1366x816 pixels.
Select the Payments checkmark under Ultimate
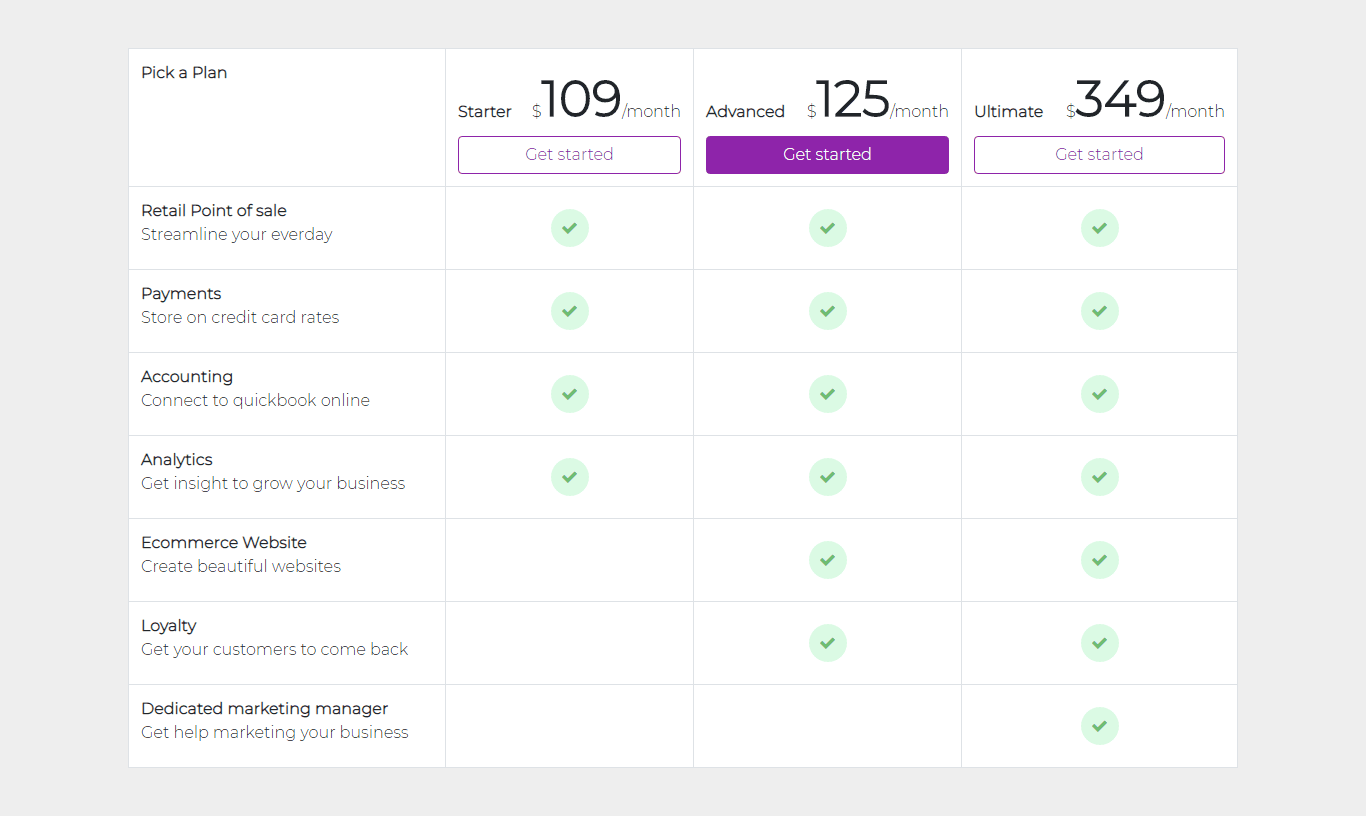tap(1099, 311)
